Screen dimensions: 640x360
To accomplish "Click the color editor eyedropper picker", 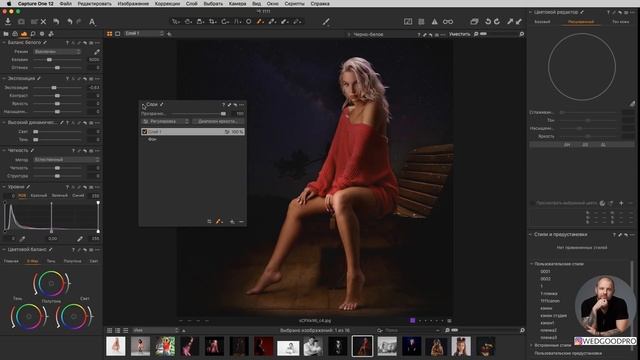I will [632, 104].
